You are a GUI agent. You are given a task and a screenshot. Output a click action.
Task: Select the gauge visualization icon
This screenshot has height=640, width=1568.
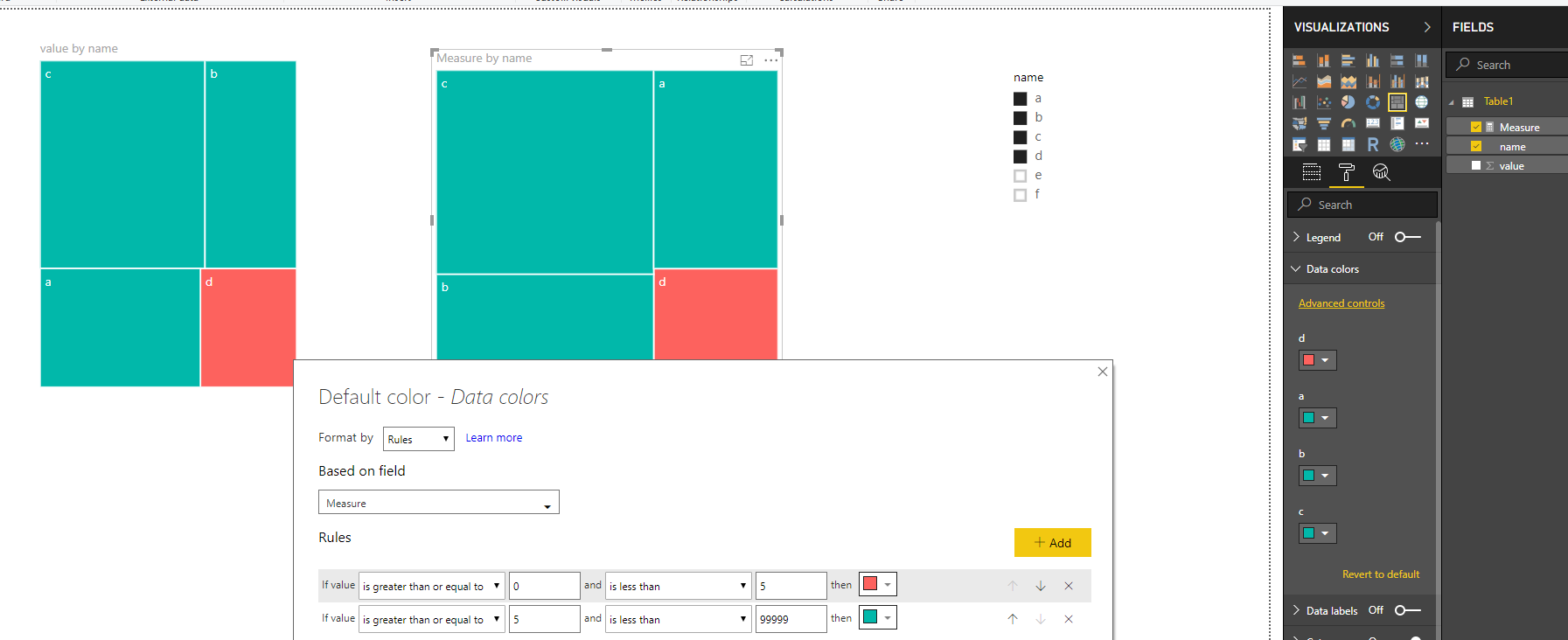(1348, 123)
